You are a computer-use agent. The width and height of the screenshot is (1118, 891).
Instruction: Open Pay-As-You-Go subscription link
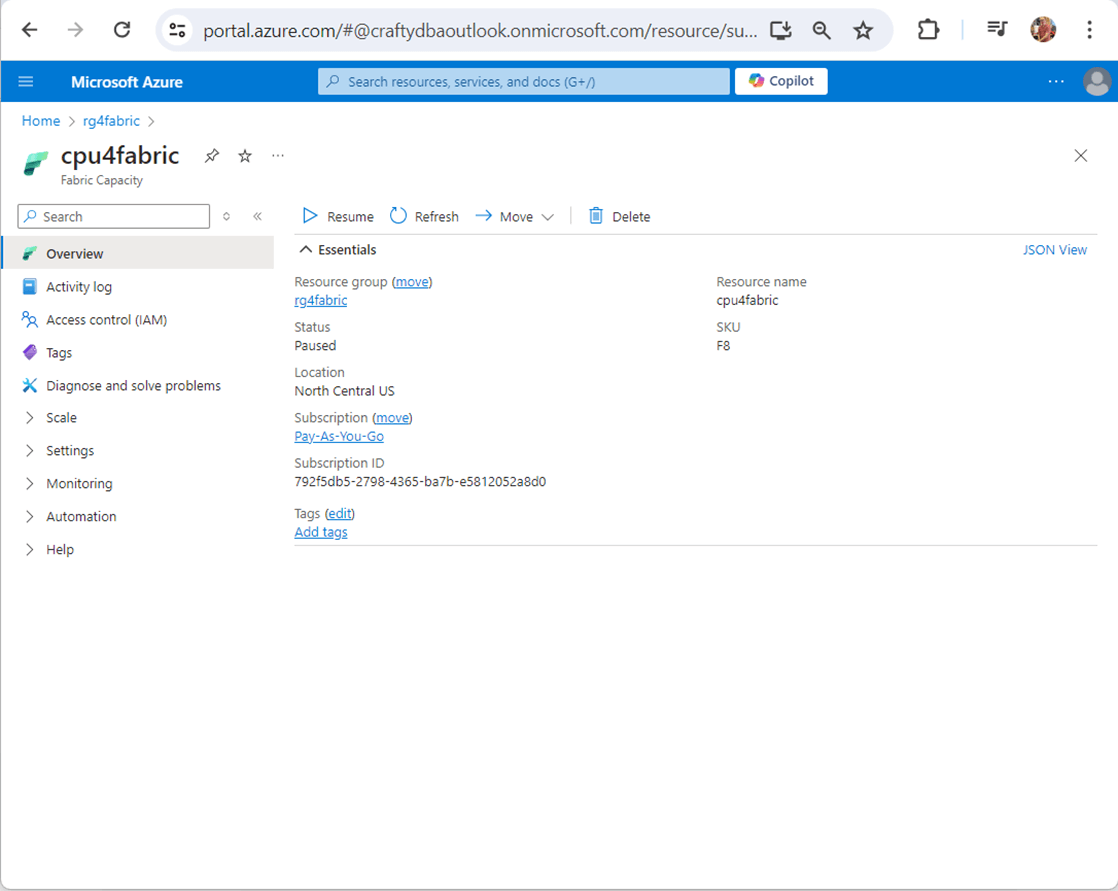coord(339,436)
